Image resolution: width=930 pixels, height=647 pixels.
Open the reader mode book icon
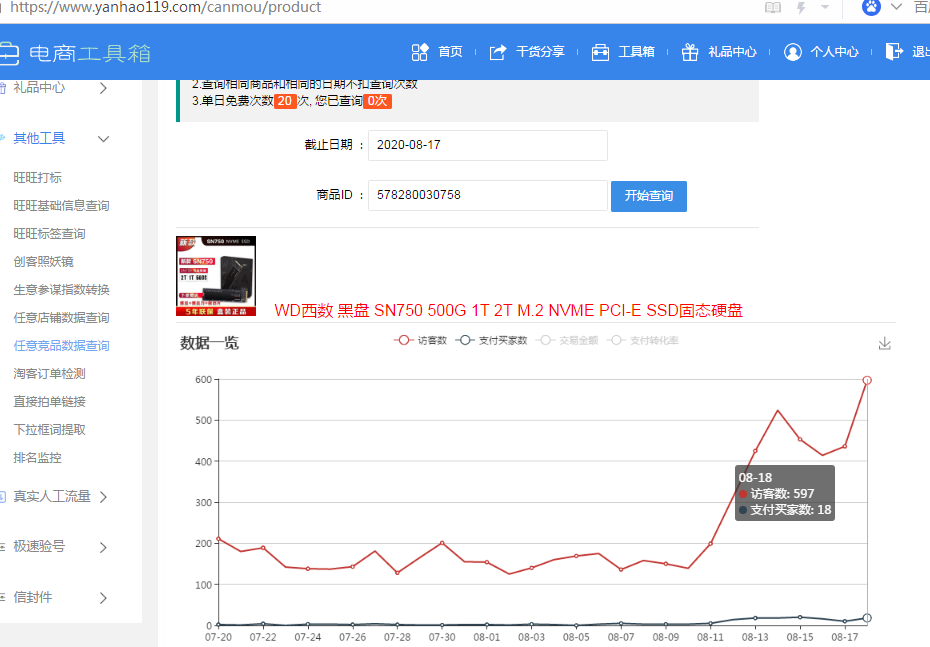(773, 8)
